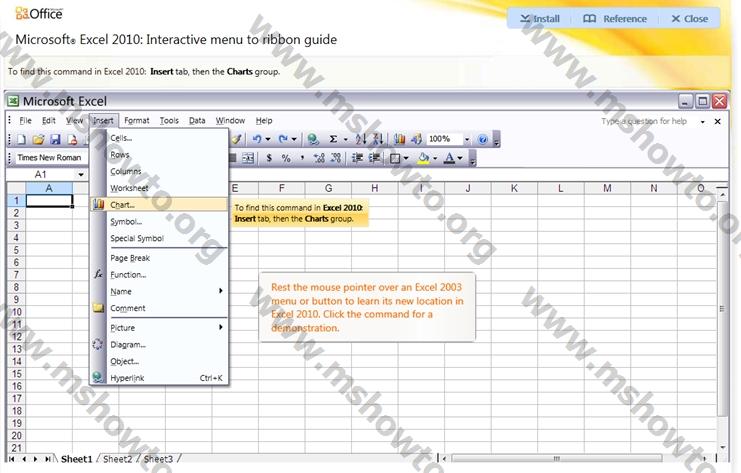This screenshot has width=741, height=473.
Task: Click the Install button
Action: [x=538, y=18]
